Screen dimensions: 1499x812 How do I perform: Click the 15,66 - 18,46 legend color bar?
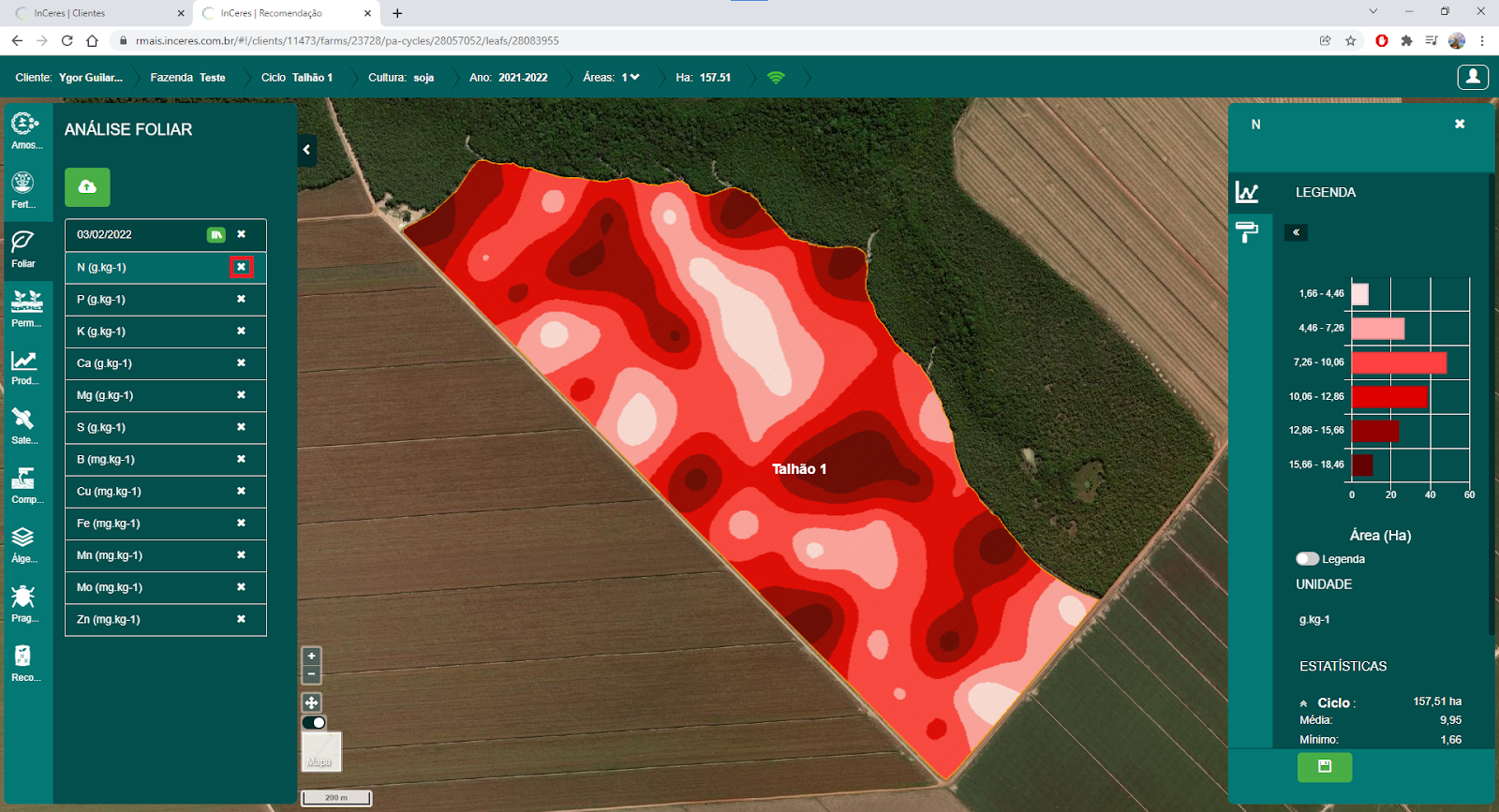[x=1362, y=465]
